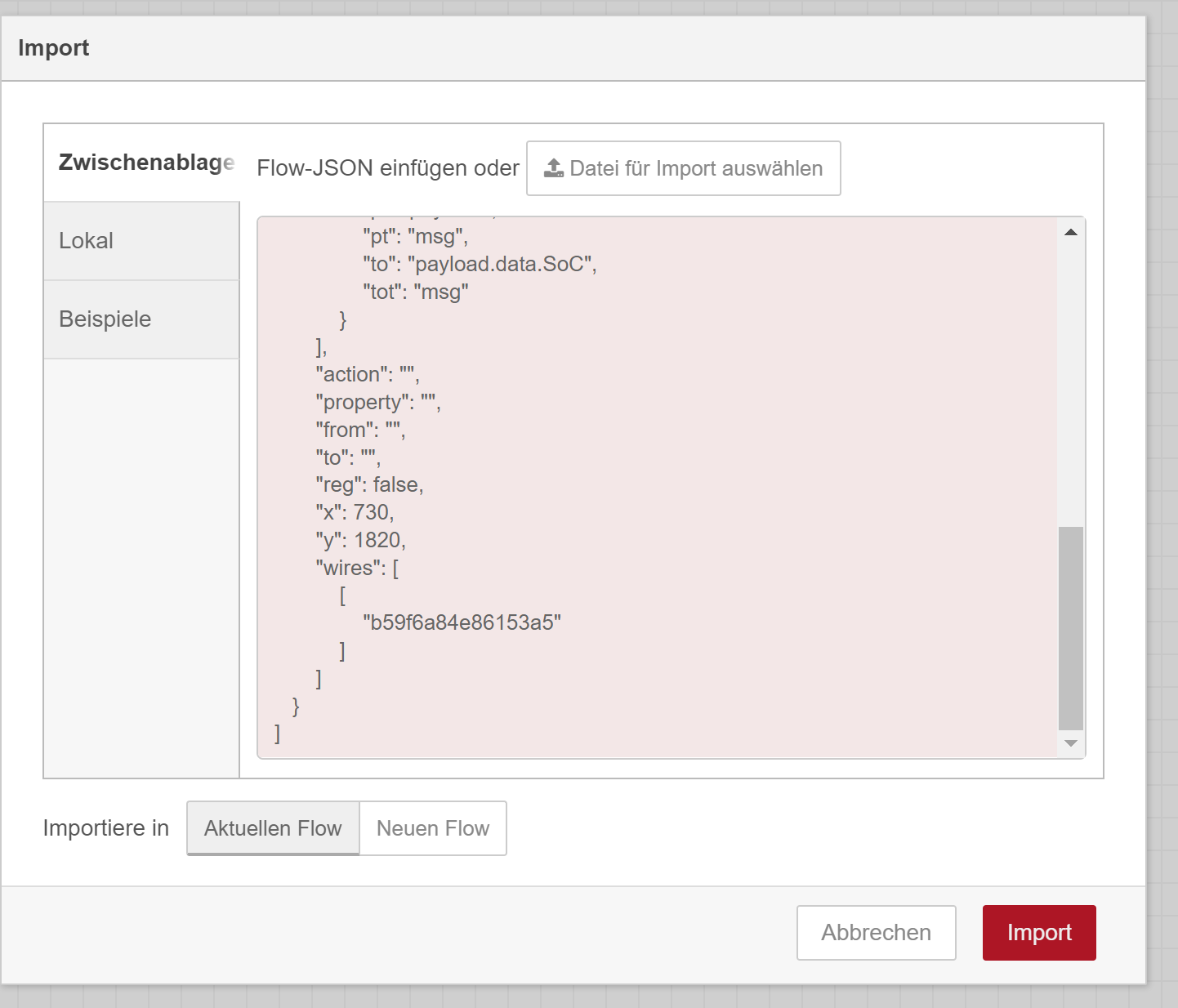Click the wire ID "b59f6a84e86153a5"
Screen dimensions: 1178x1008
coord(462,623)
